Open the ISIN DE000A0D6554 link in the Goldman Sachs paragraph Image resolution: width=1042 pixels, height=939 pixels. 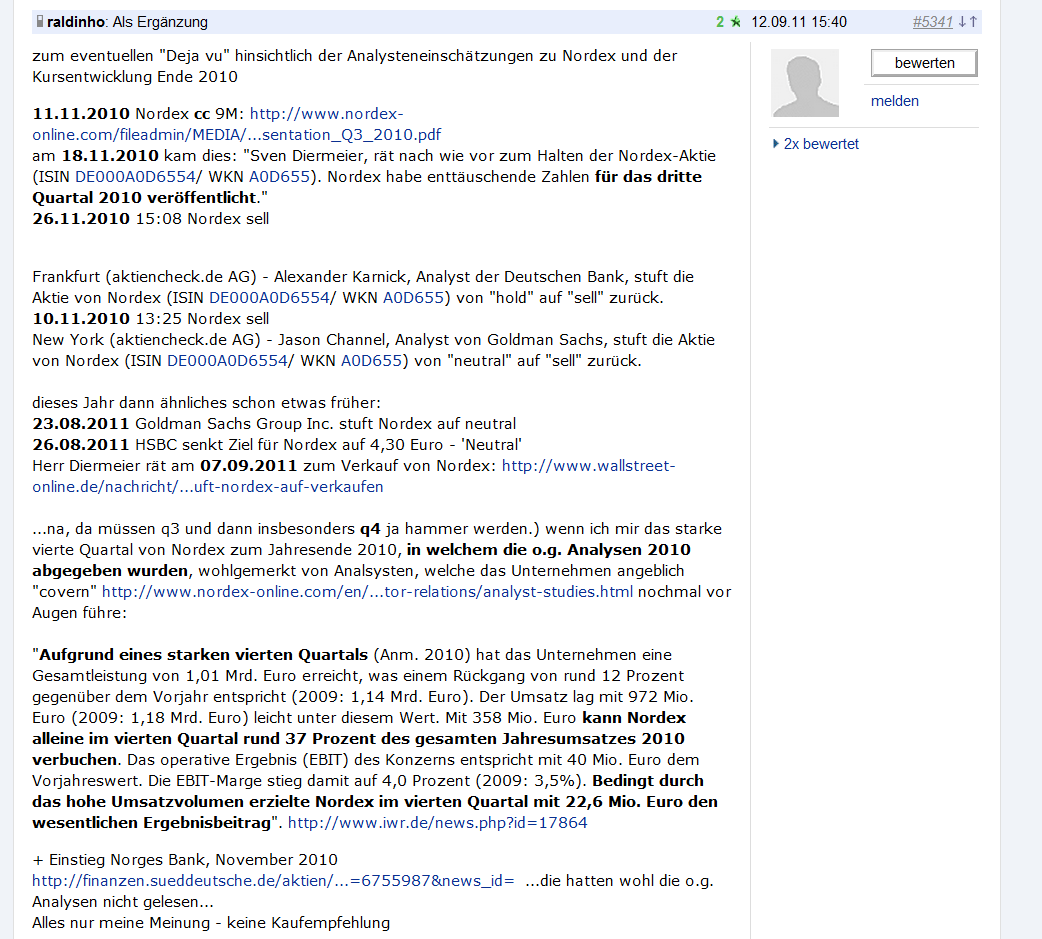click(227, 361)
